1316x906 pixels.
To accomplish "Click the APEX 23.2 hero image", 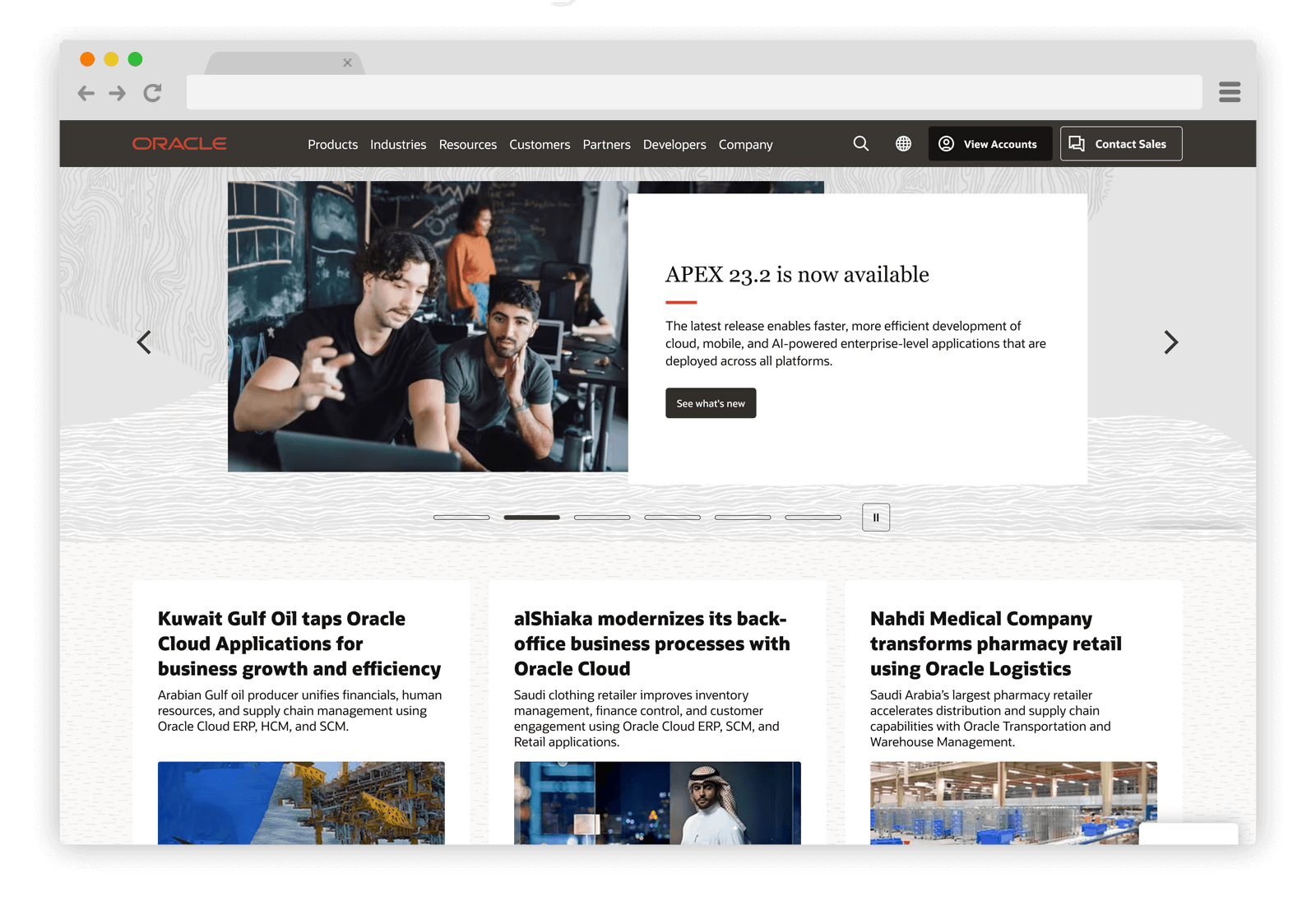I will click(428, 327).
